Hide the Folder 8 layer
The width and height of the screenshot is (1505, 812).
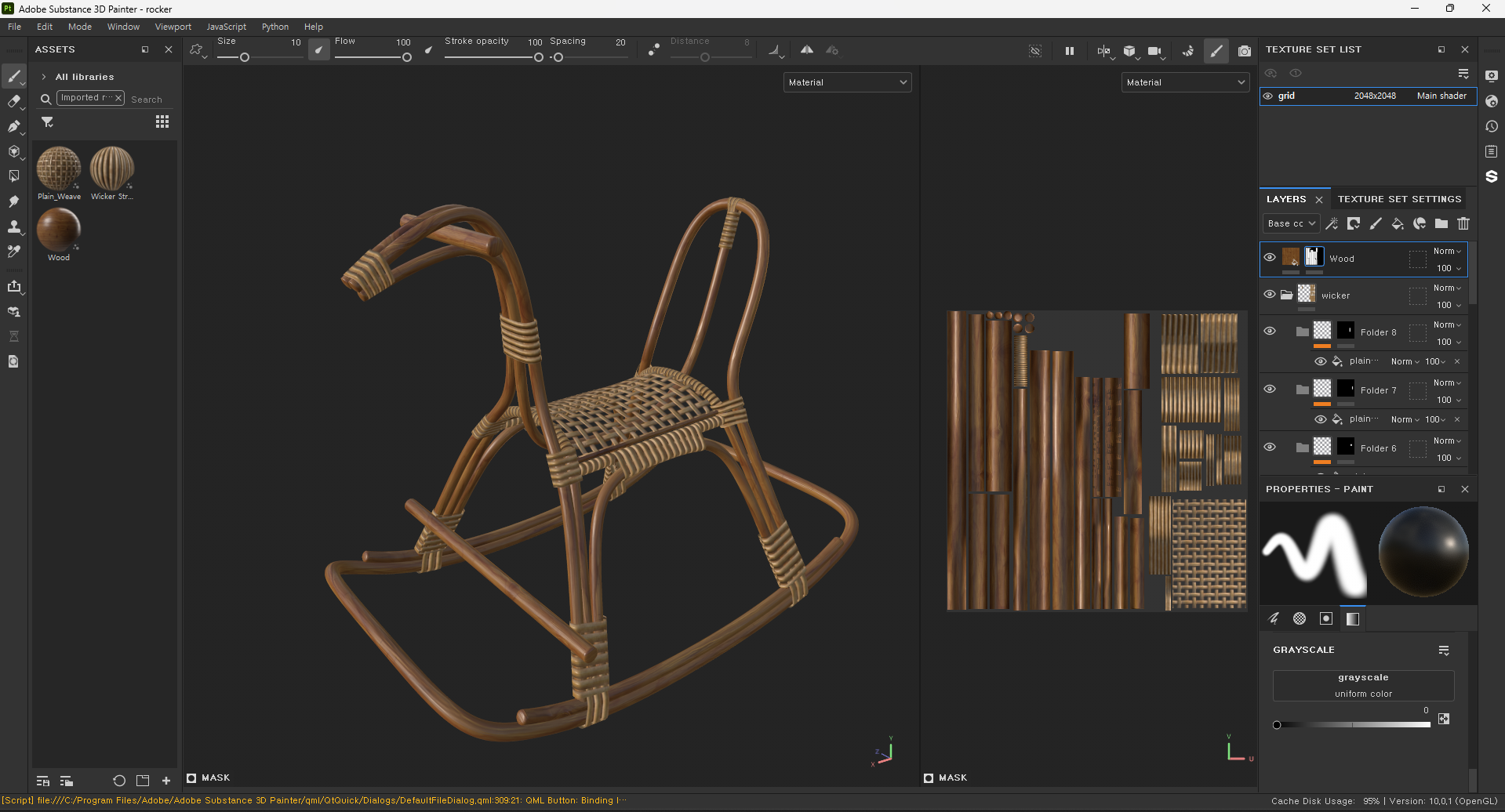[1270, 331]
